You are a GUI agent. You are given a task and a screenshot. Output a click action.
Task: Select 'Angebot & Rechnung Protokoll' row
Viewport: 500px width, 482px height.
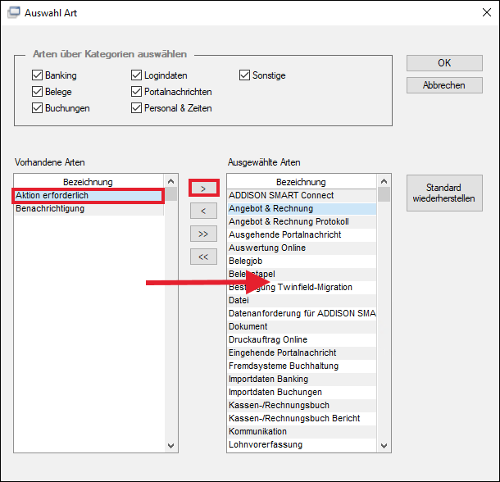pos(302,222)
